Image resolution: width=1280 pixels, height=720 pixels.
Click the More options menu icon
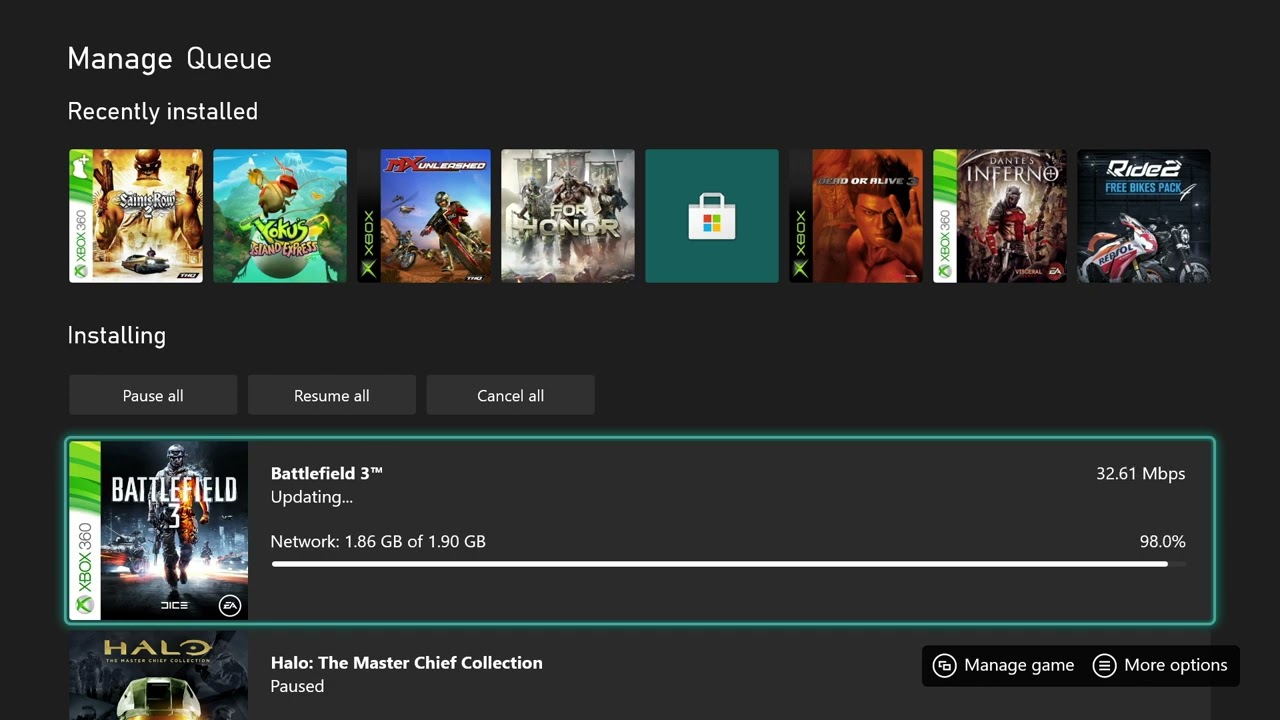click(x=1104, y=666)
